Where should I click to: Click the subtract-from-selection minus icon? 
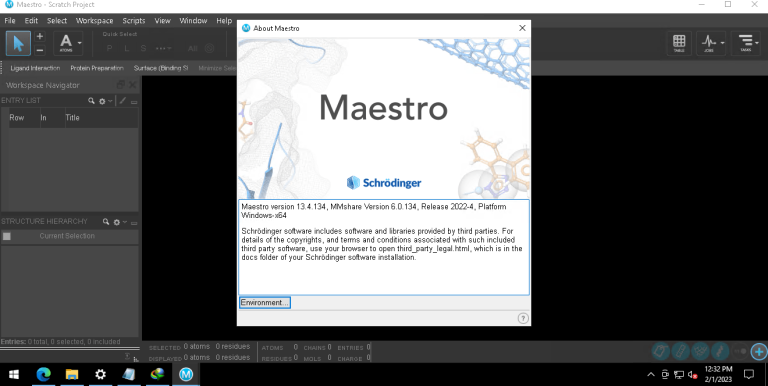tap(40, 49)
